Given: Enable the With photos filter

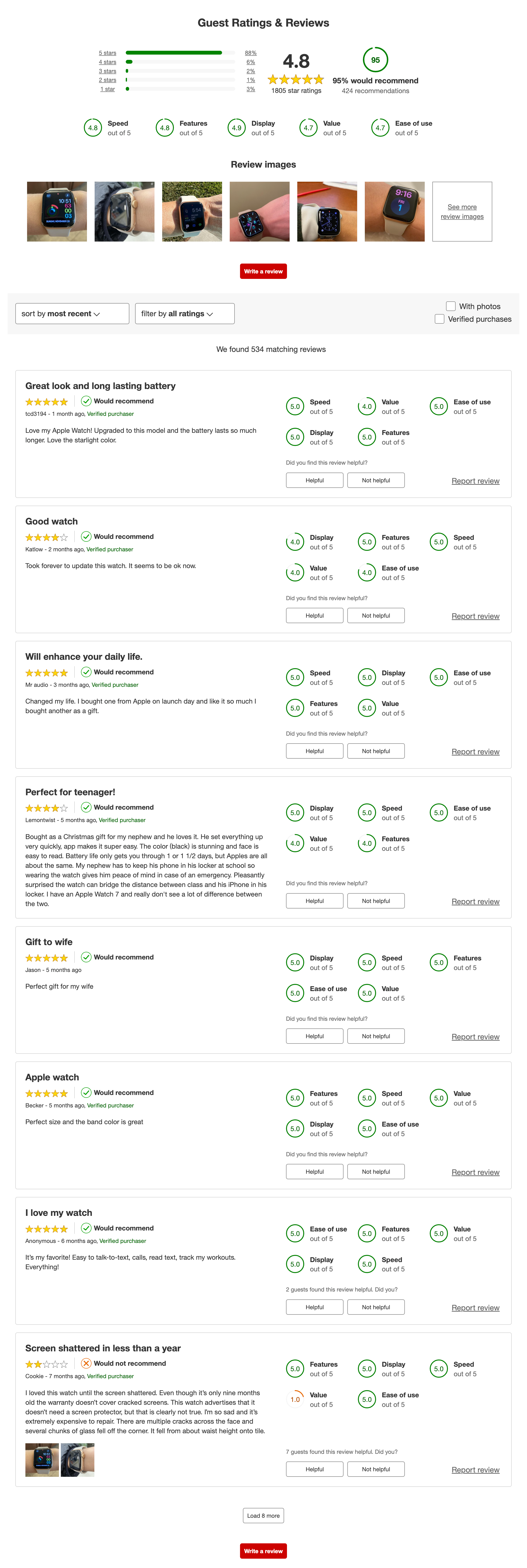Looking at the screenshot, I should (451, 306).
